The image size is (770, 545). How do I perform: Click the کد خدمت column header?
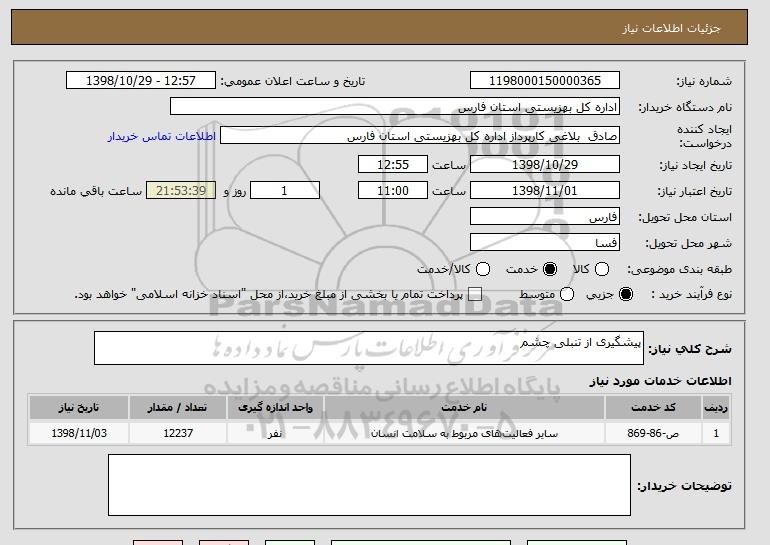[653, 408]
